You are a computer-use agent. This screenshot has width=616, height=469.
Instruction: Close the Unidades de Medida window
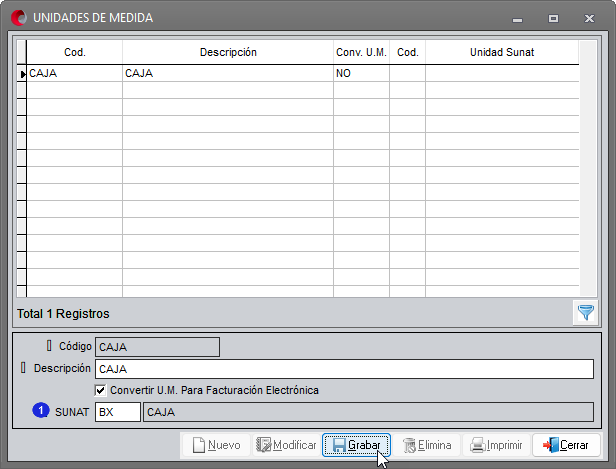pyautogui.click(x=589, y=18)
